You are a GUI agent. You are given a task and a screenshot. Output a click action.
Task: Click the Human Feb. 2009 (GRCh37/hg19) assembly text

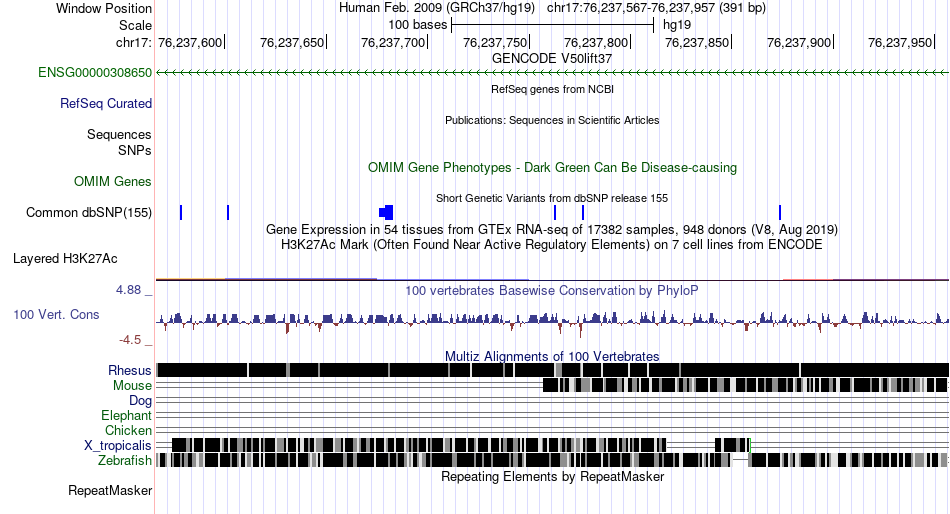437,8
